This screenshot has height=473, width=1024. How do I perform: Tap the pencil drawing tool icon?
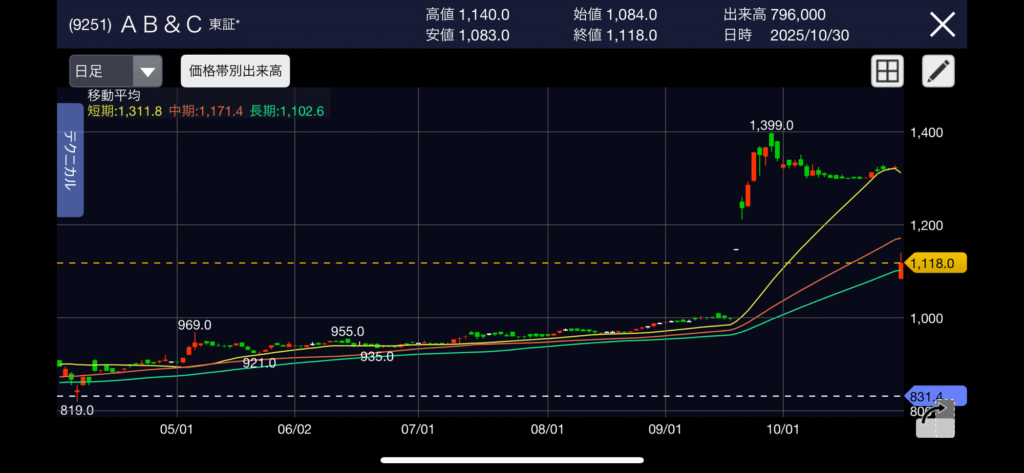(x=938, y=71)
